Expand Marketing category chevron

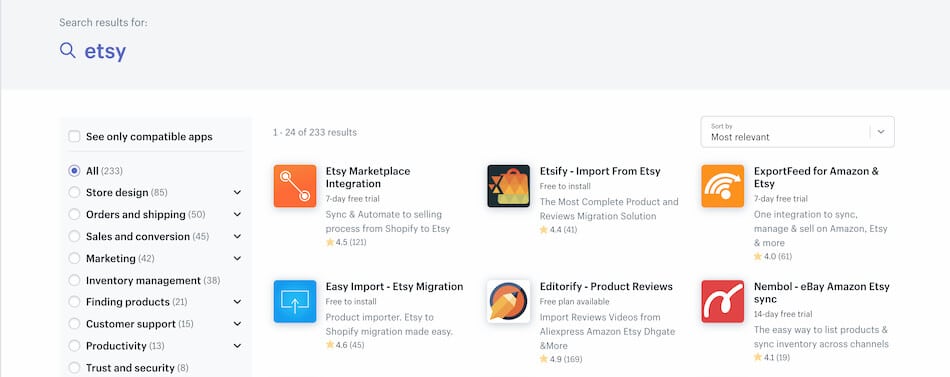click(x=238, y=258)
